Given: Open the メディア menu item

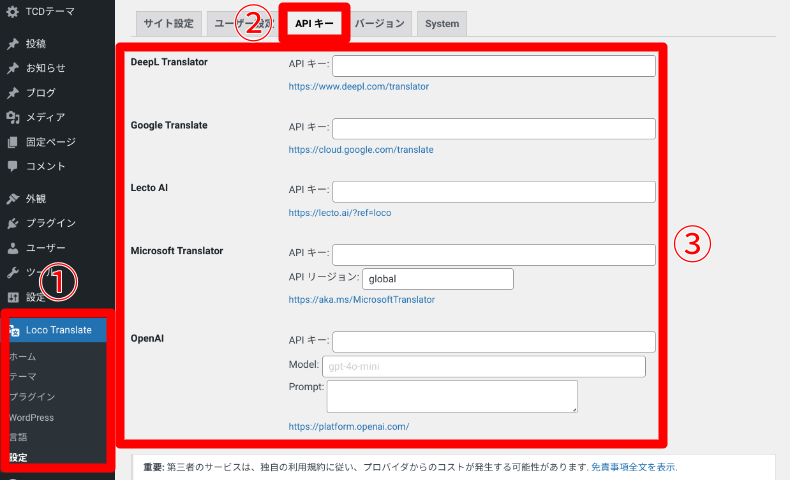Looking at the screenshot, I should coord(45,117).
